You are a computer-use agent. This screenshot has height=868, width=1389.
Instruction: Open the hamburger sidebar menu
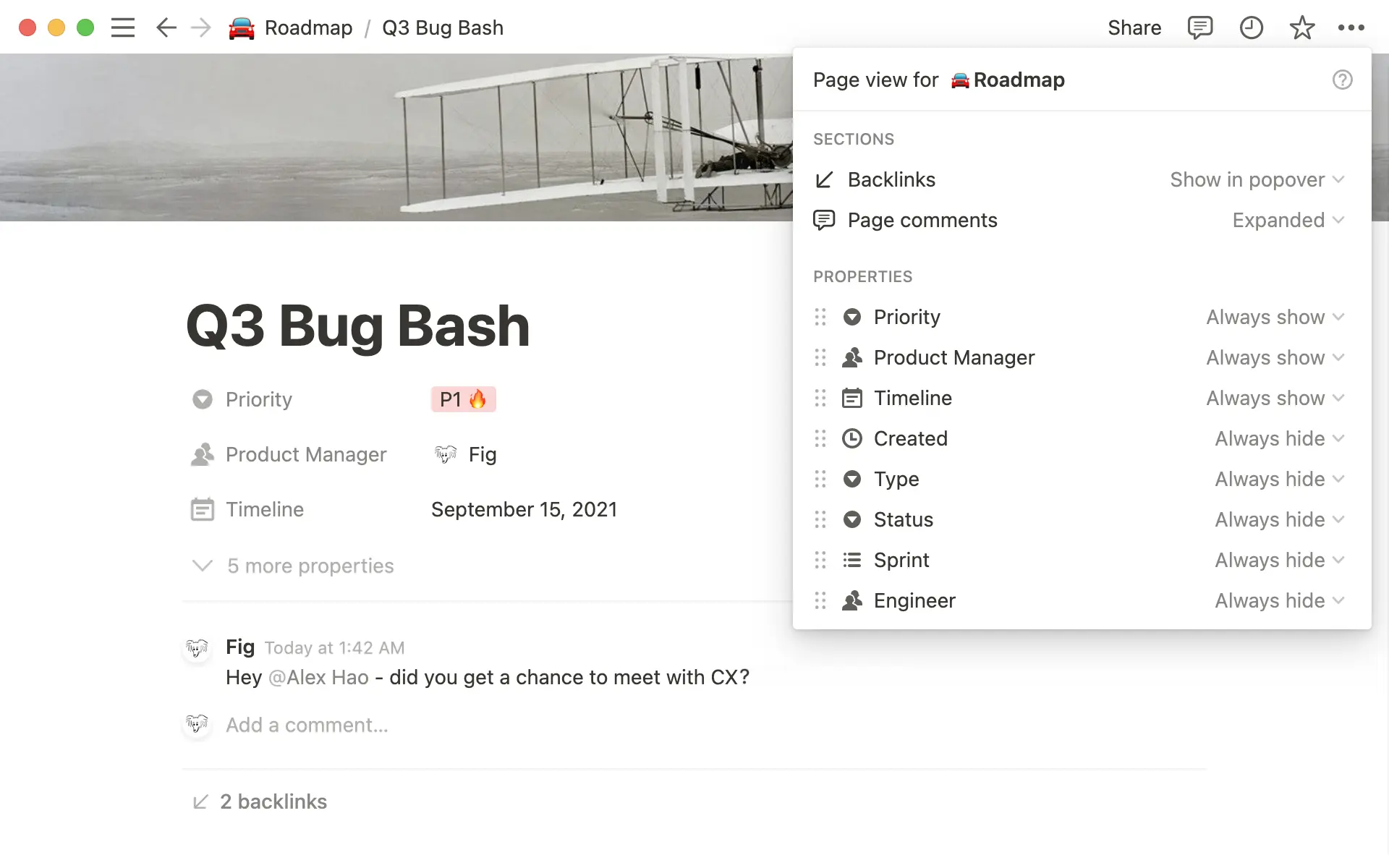[x=123, y=27]
